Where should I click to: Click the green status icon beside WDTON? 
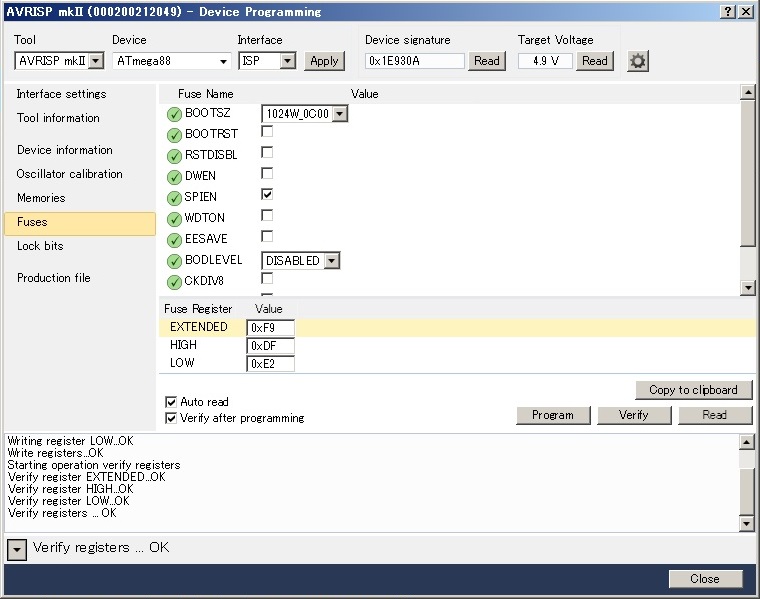click(174, 219)
